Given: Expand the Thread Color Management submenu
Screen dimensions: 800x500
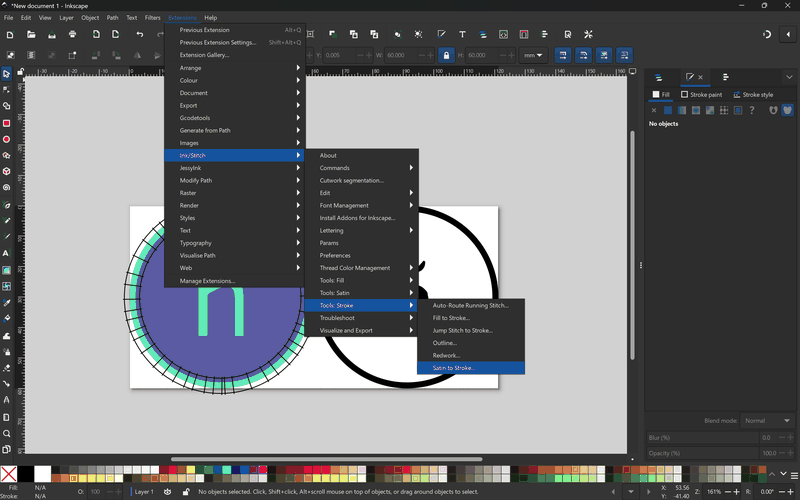Looking at the screenshot, I should pyautogui.click(x=362, y=268).
